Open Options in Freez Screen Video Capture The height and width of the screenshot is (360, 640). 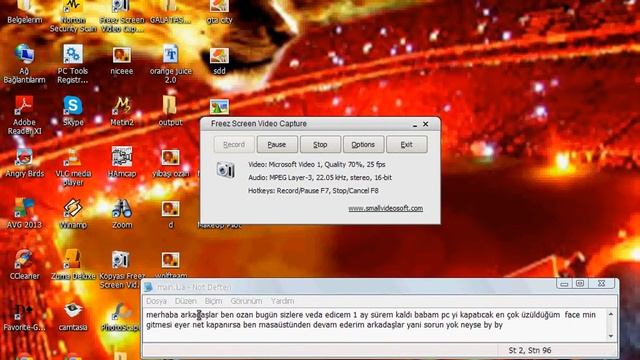point(363,144)
